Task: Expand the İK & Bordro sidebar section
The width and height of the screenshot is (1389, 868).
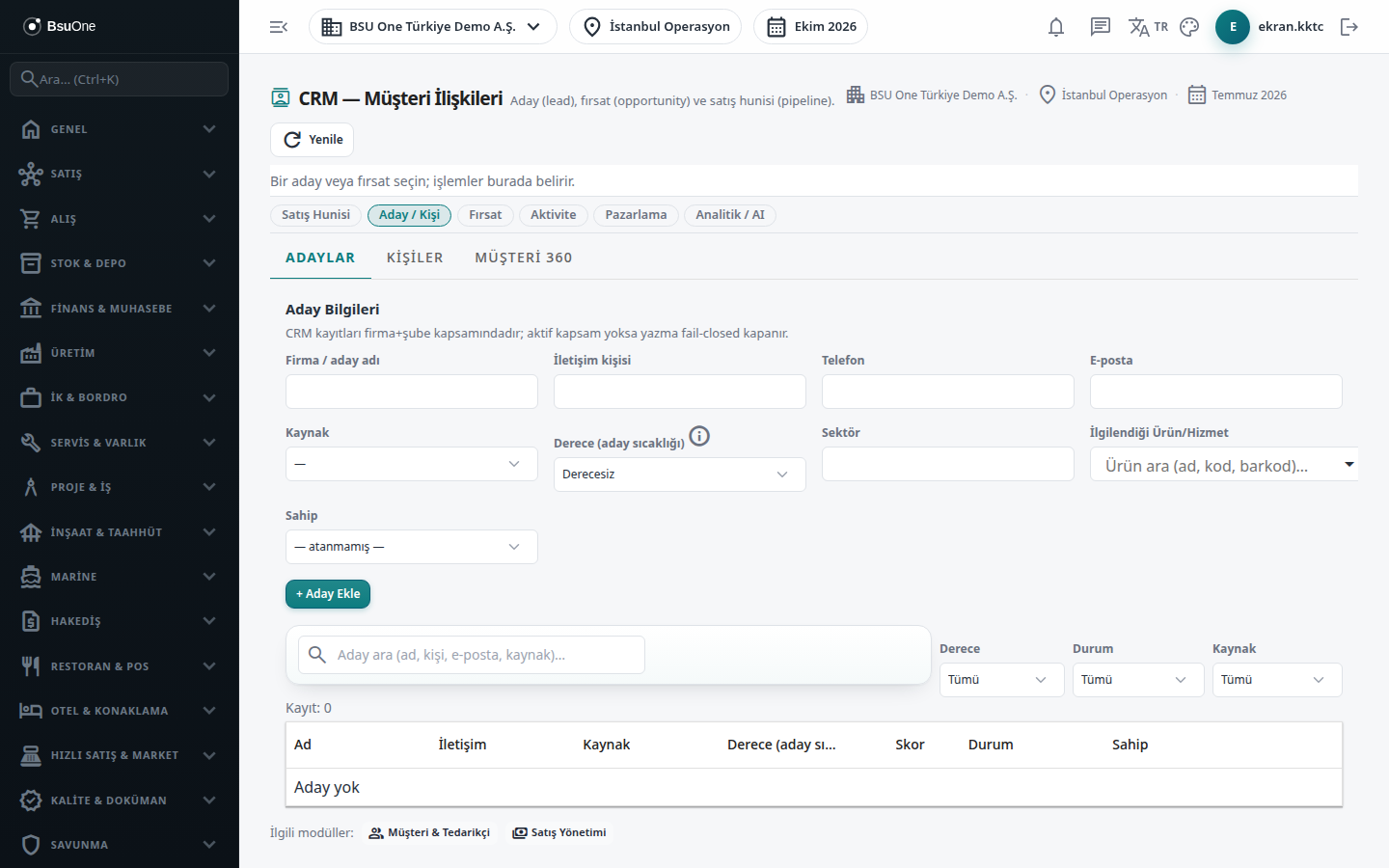Action: tap(120, 397)
